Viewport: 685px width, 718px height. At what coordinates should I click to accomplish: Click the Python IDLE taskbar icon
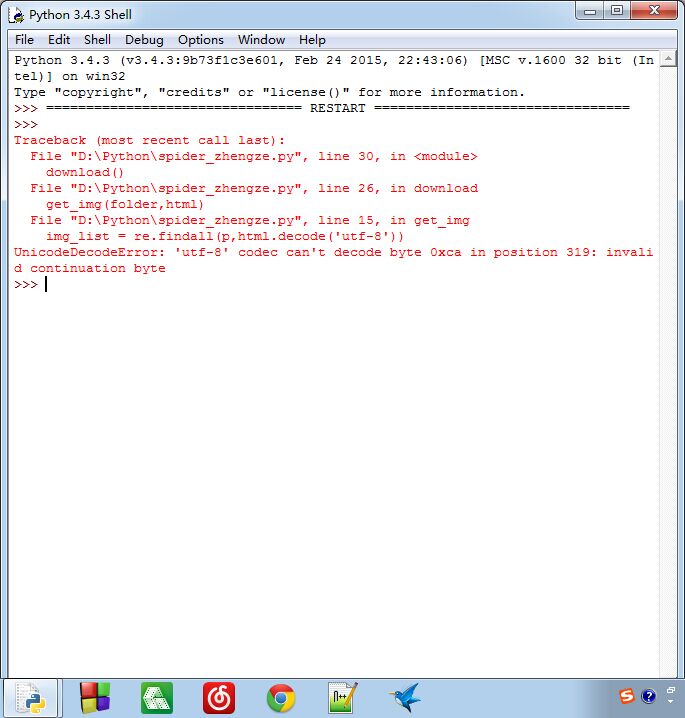click(30, 697)
